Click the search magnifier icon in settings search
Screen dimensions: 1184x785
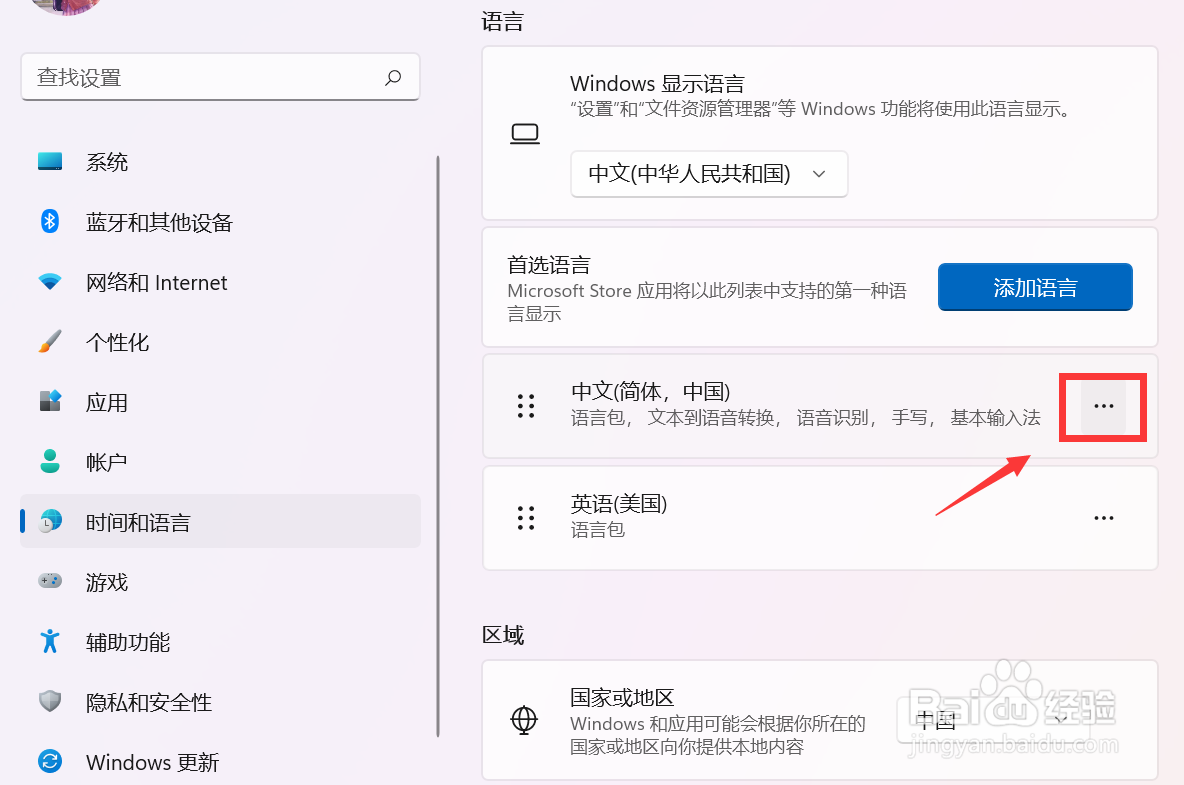[393, 77]
